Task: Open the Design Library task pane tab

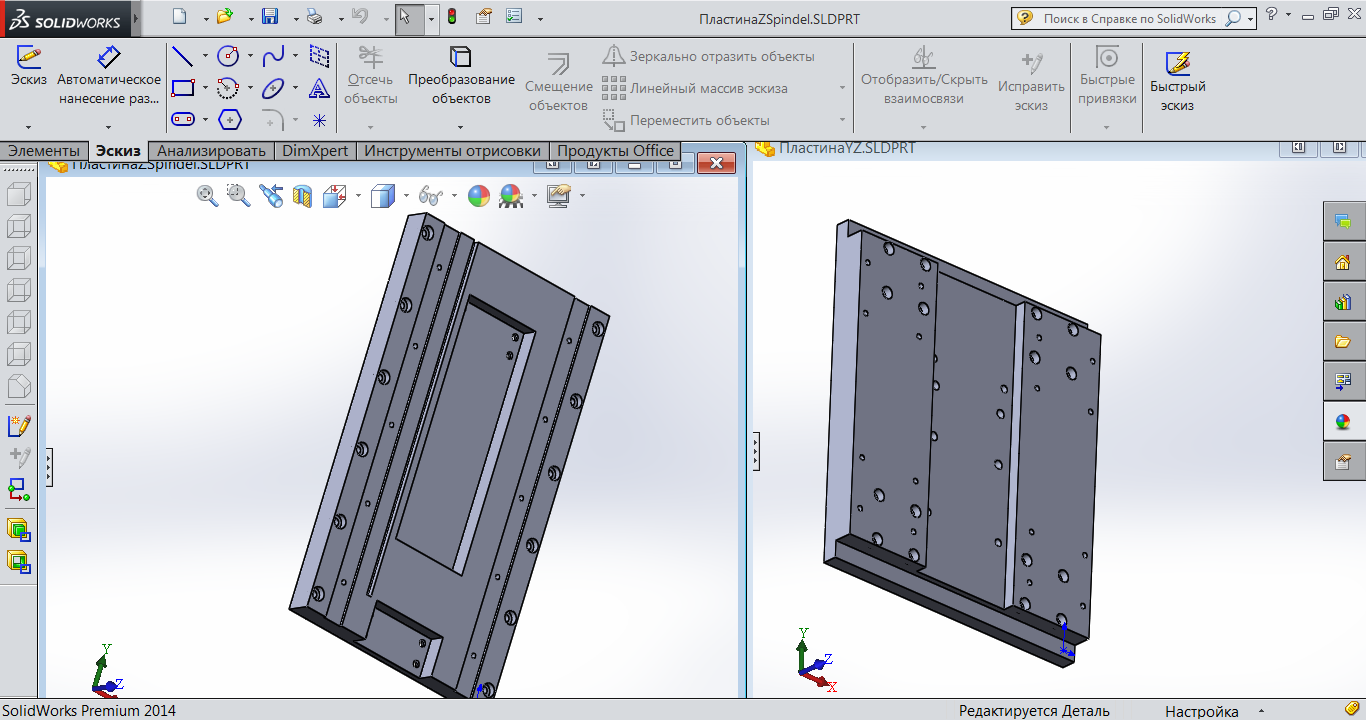Action: [x=1343, y=301]
